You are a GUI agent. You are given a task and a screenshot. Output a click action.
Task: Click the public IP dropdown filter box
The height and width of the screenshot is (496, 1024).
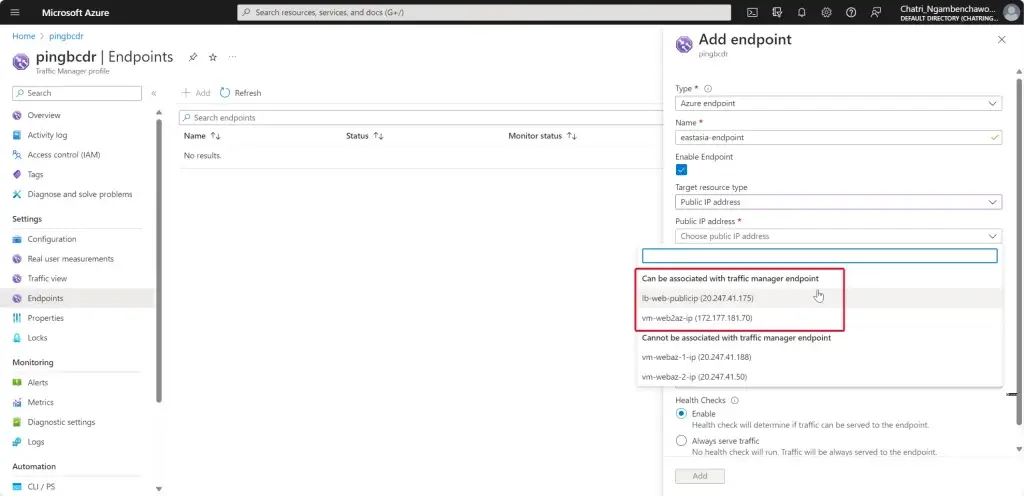click(820, 256)
